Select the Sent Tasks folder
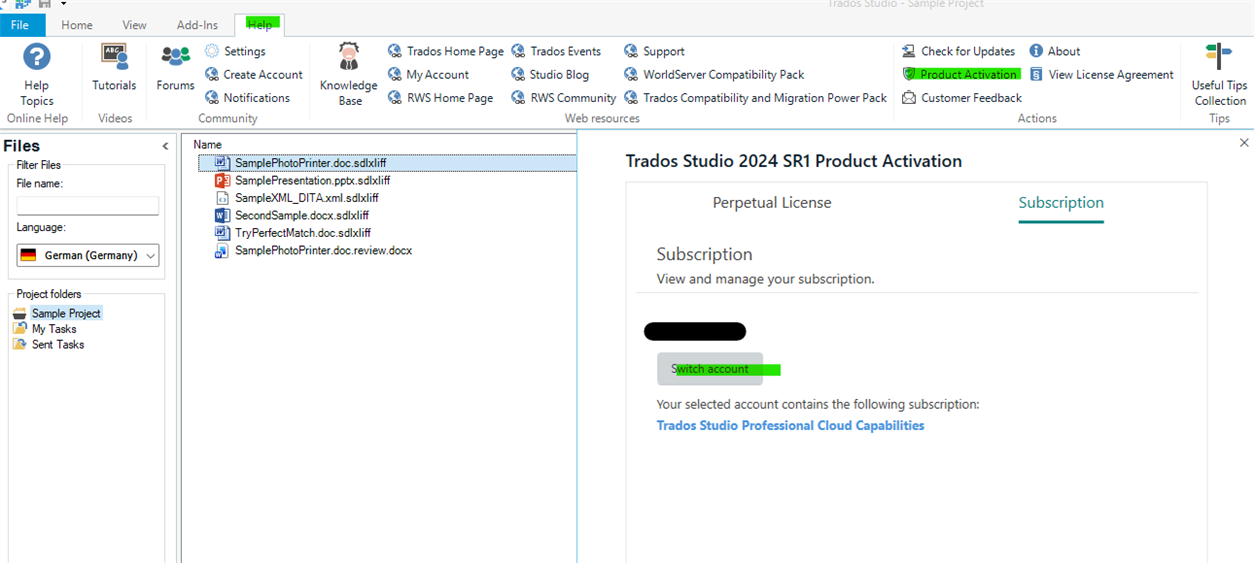1254x563 pixels. pyautogui.click(x=58, y=344)
